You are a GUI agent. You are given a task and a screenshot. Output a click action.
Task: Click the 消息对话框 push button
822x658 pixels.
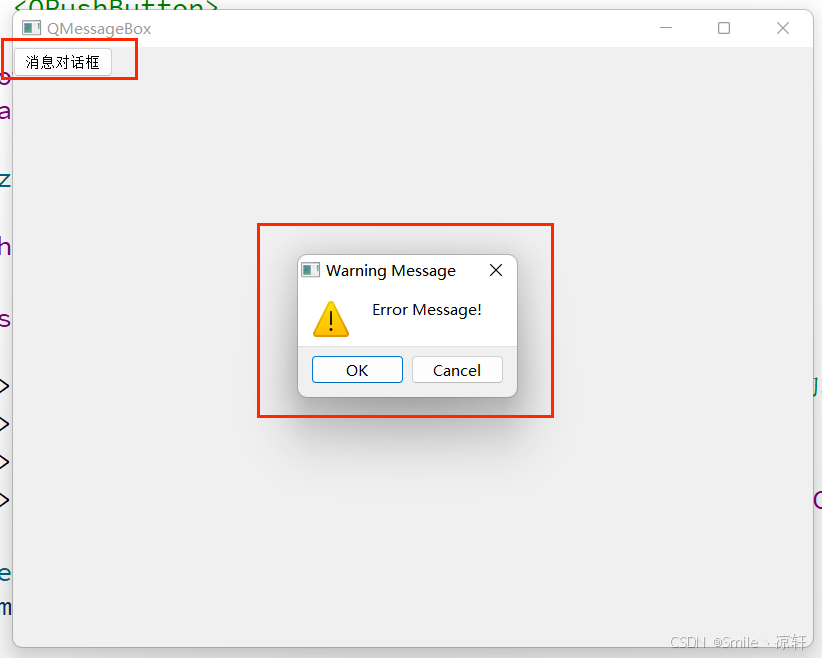point(63,62)
